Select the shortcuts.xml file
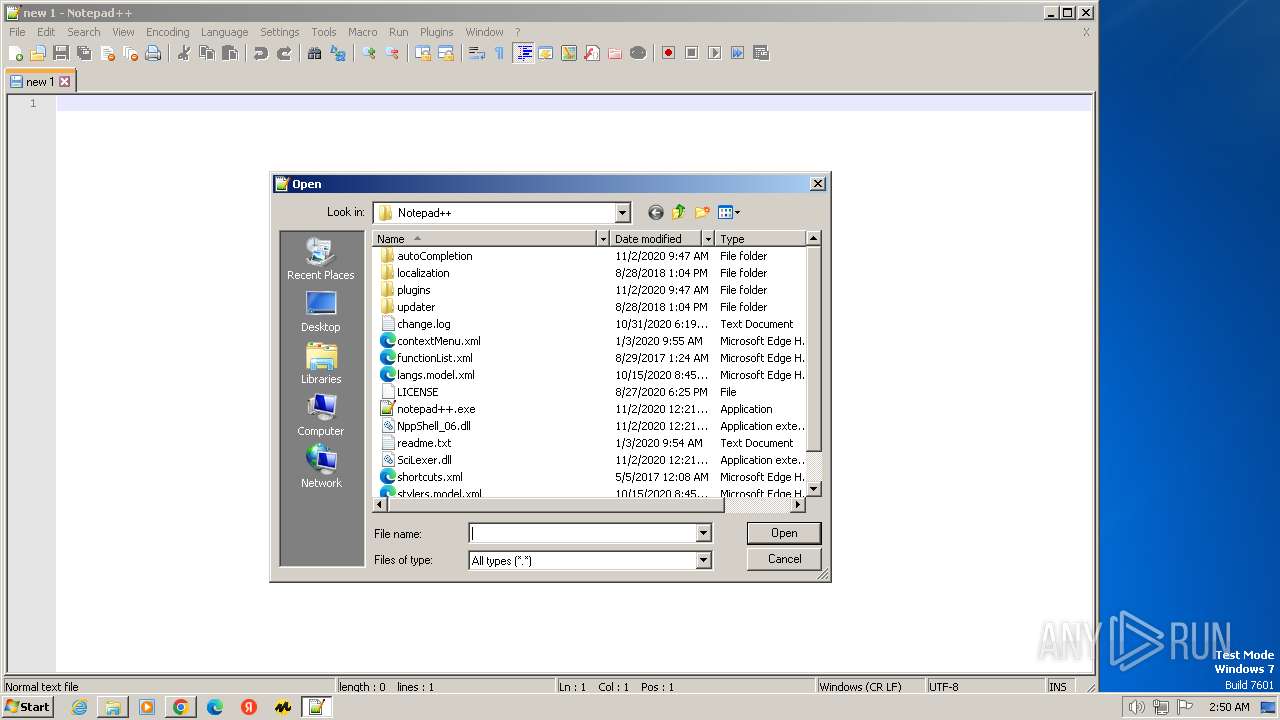The width and height of the screenshot is (1280, 720). pos(430,477)
